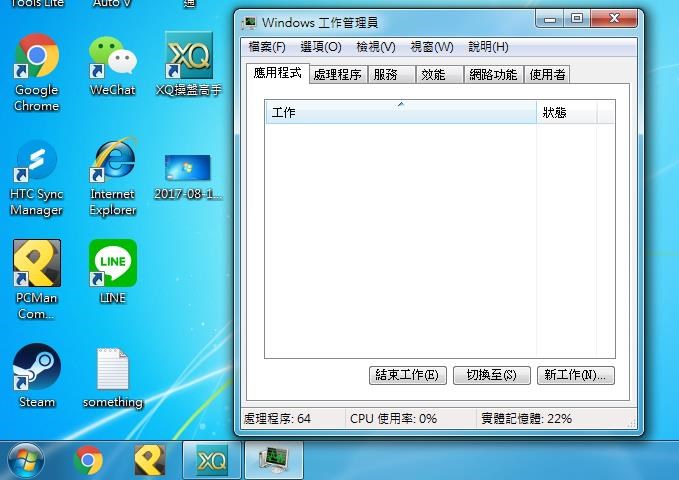Image resolution: width=679 pixels, height=480 pixels.
Task: Sort by the 工作 column header
Action: [401, 112]
